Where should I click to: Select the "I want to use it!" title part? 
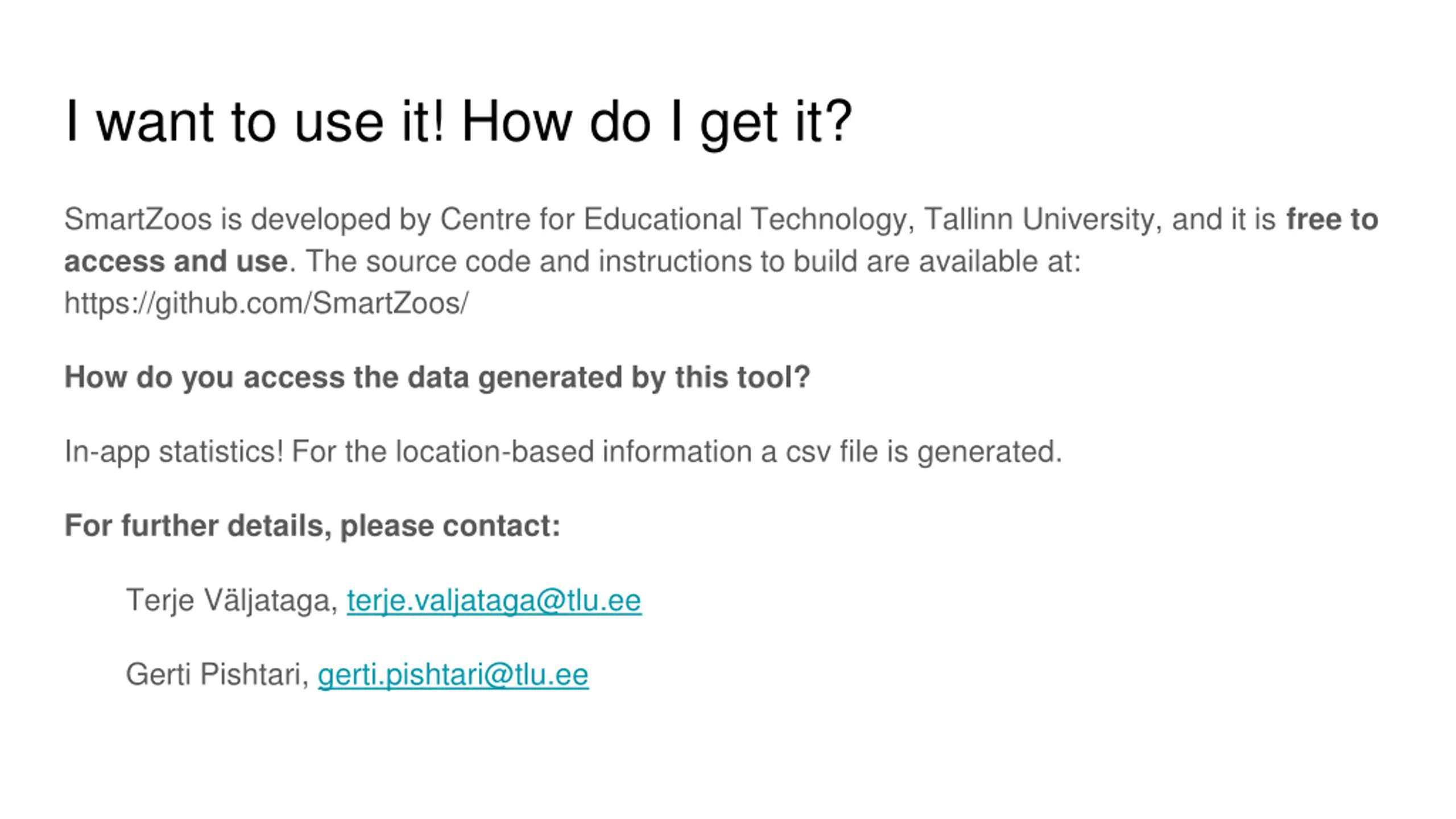pos(255,122)
